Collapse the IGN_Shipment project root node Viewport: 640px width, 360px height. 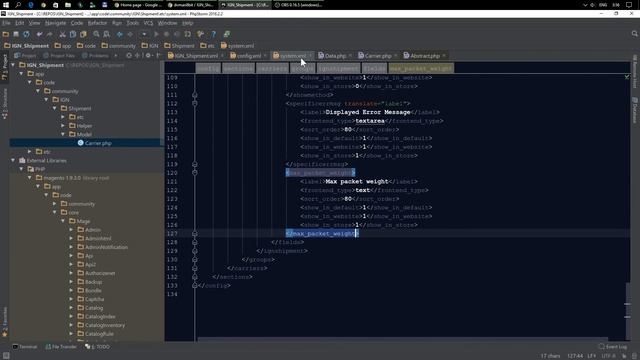(13, 65)
